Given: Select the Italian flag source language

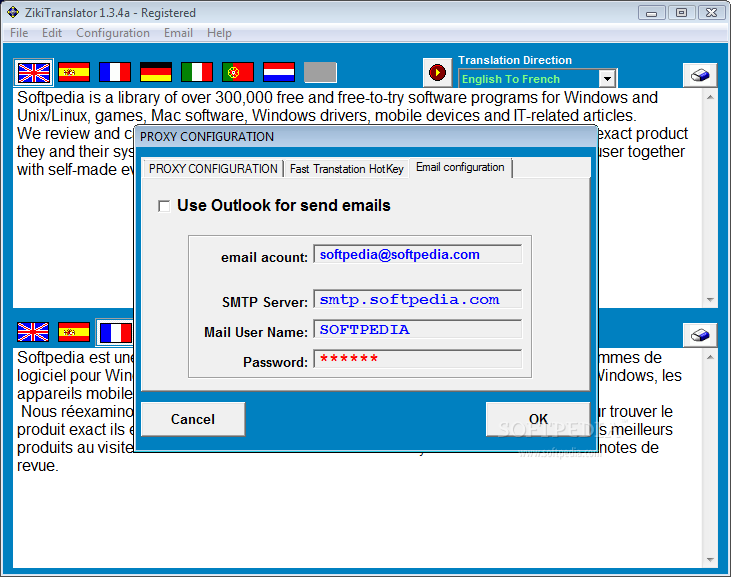Looking at the screenshot, I should [x=197, y=72].
